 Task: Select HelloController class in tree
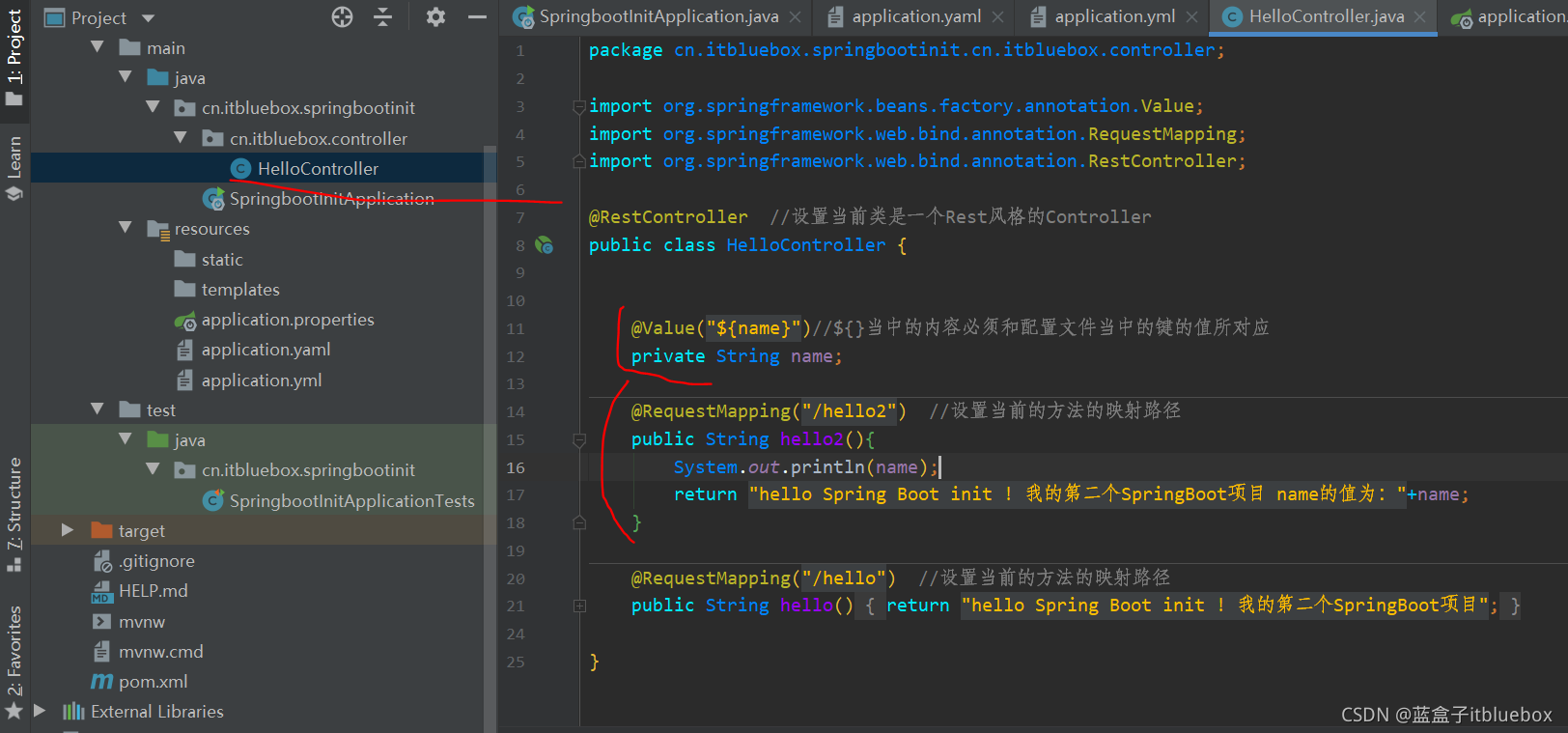[x=318, y=168]
